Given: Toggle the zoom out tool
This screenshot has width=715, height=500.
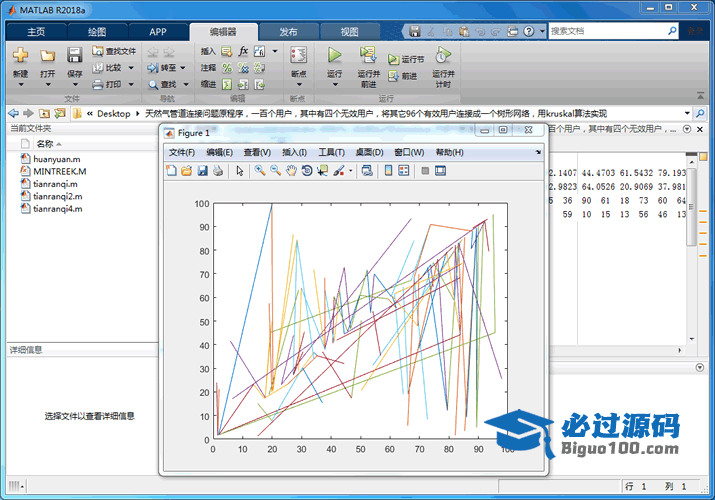Looking at the screenshot, I should pyautogui.click(x=275, y=171).
